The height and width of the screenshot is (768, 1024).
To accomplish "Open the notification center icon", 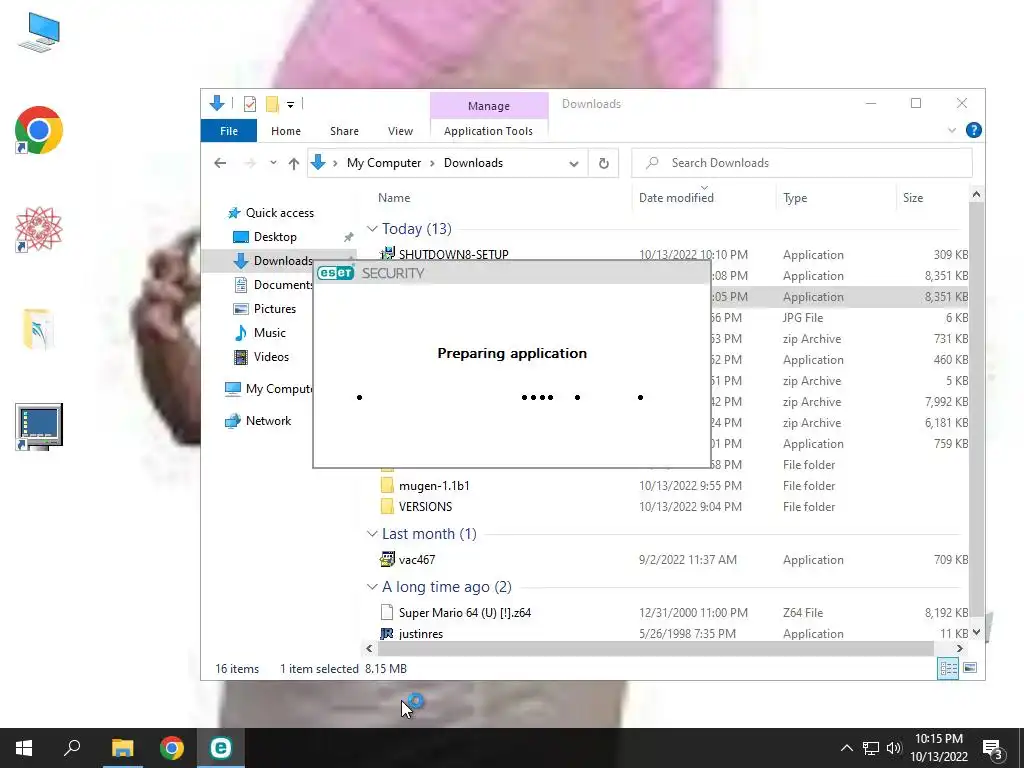I will (x=992, y=750).
